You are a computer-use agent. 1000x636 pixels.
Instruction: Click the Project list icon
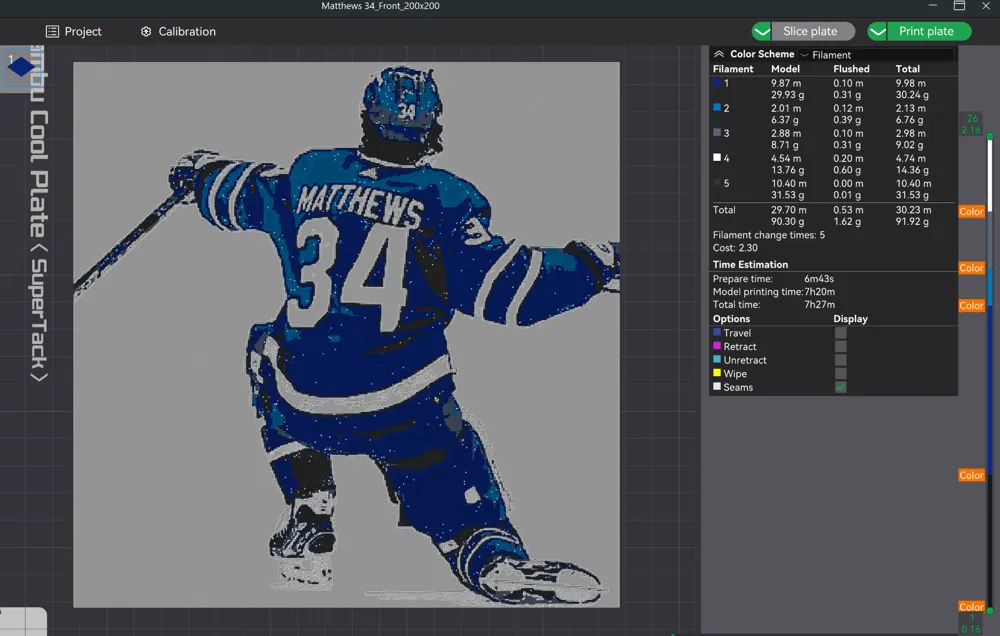click(x=52, y=31)
